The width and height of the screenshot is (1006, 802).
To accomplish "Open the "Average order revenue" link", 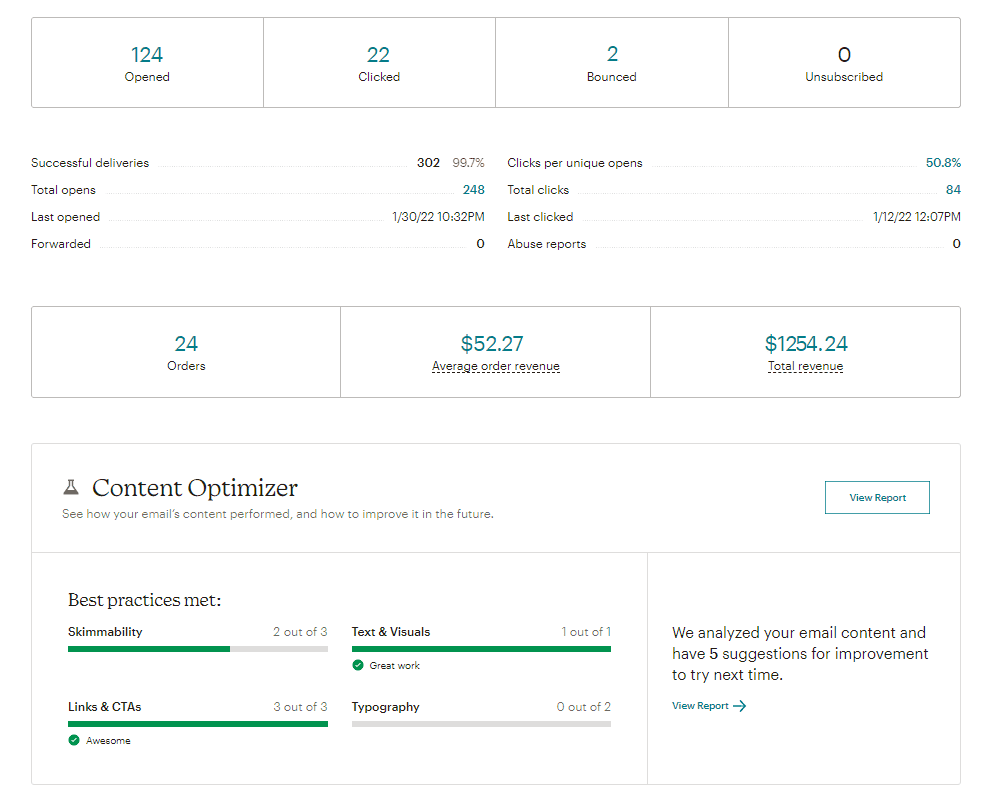I will click(x=495, y=366).
